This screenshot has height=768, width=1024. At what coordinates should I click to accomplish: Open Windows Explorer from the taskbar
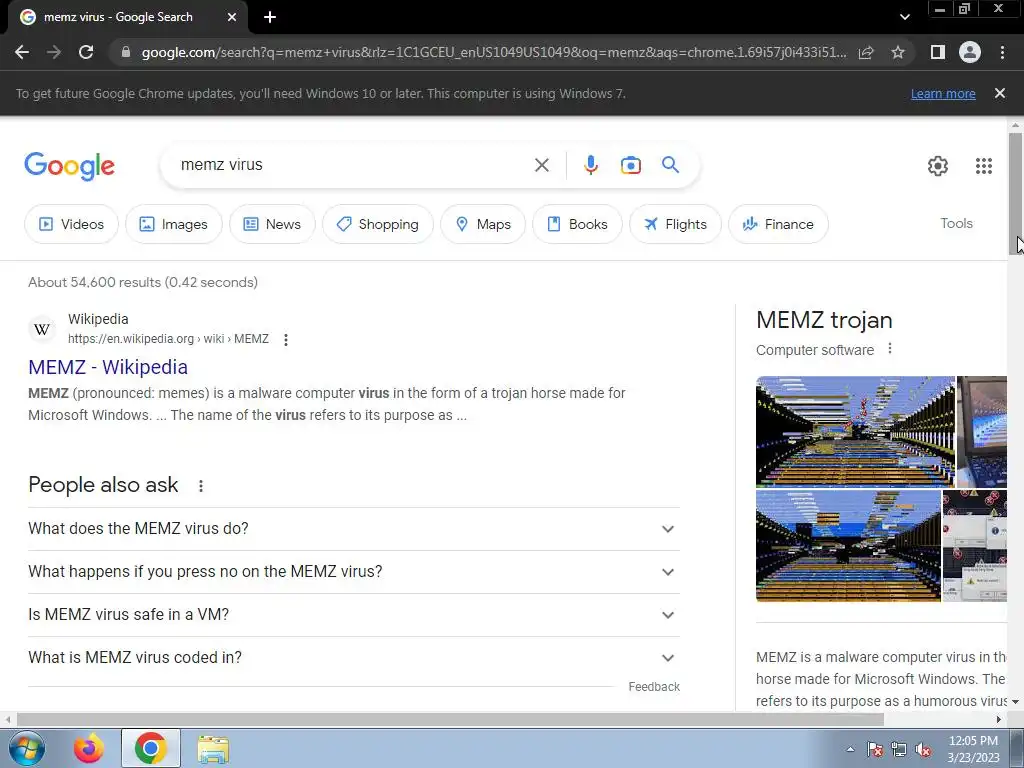(213, 748)
